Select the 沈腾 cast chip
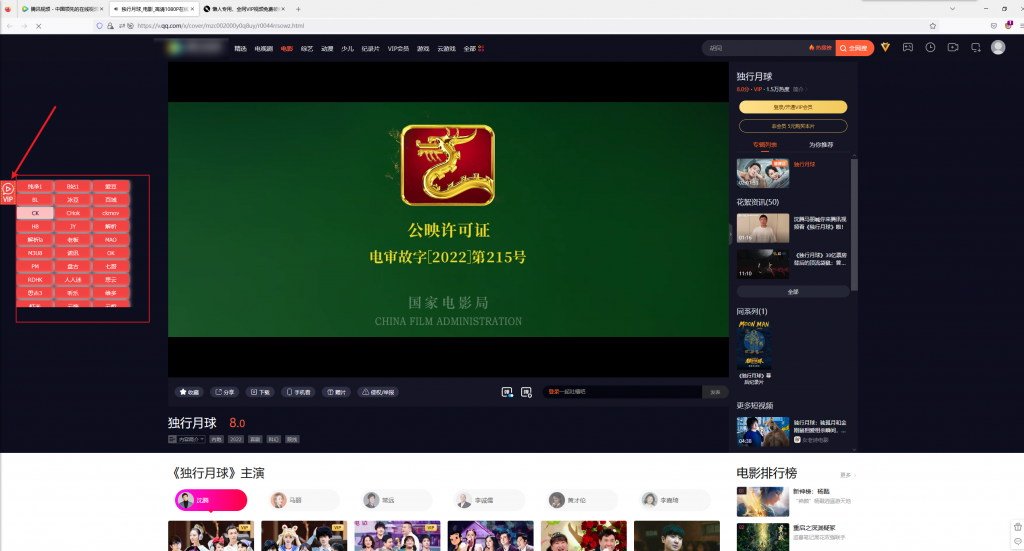The image size is (1024, 551). click(211, 500)
